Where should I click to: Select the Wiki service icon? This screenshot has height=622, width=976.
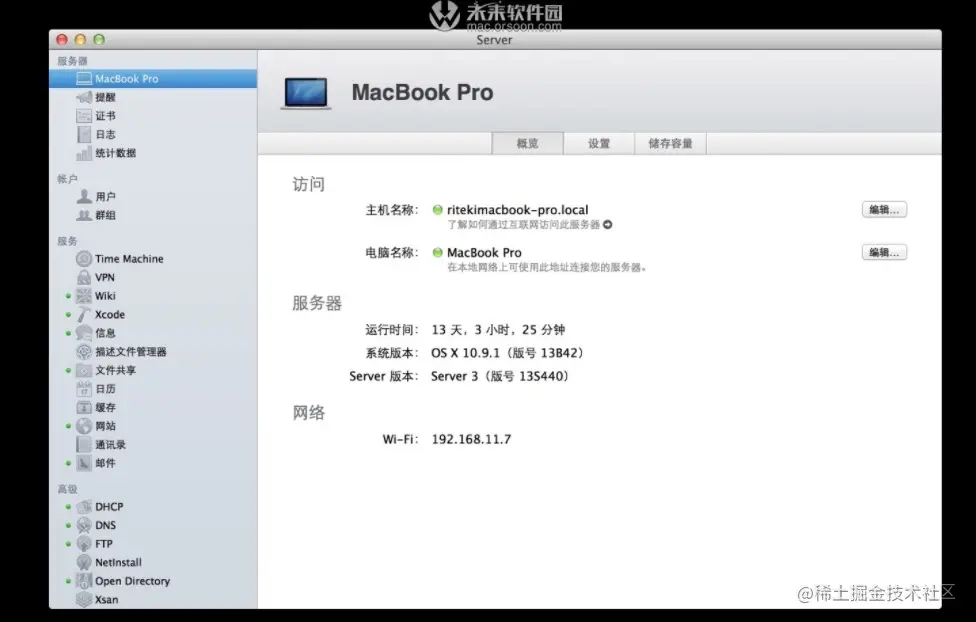point(84,296)
